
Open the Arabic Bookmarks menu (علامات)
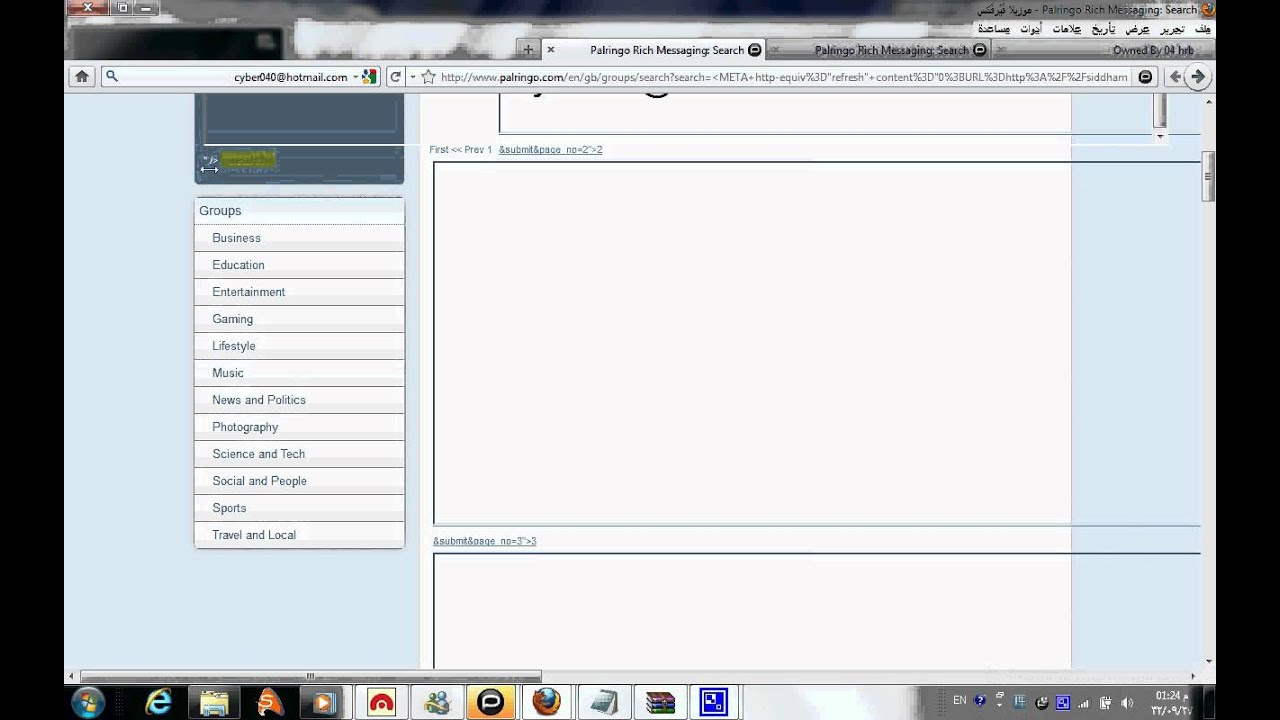[x=1067, y=29]
